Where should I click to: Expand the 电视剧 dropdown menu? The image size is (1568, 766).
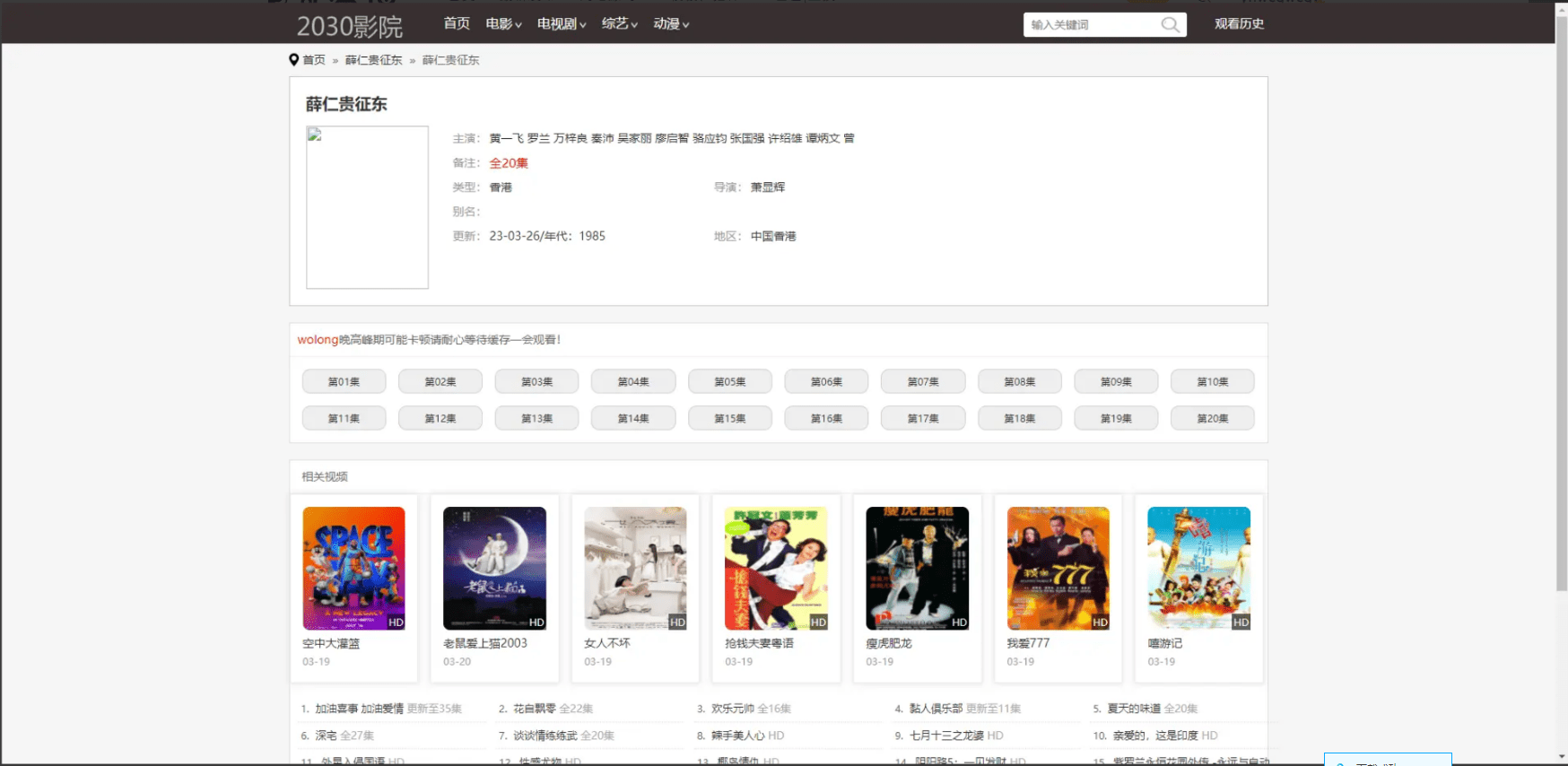(562, 24)
